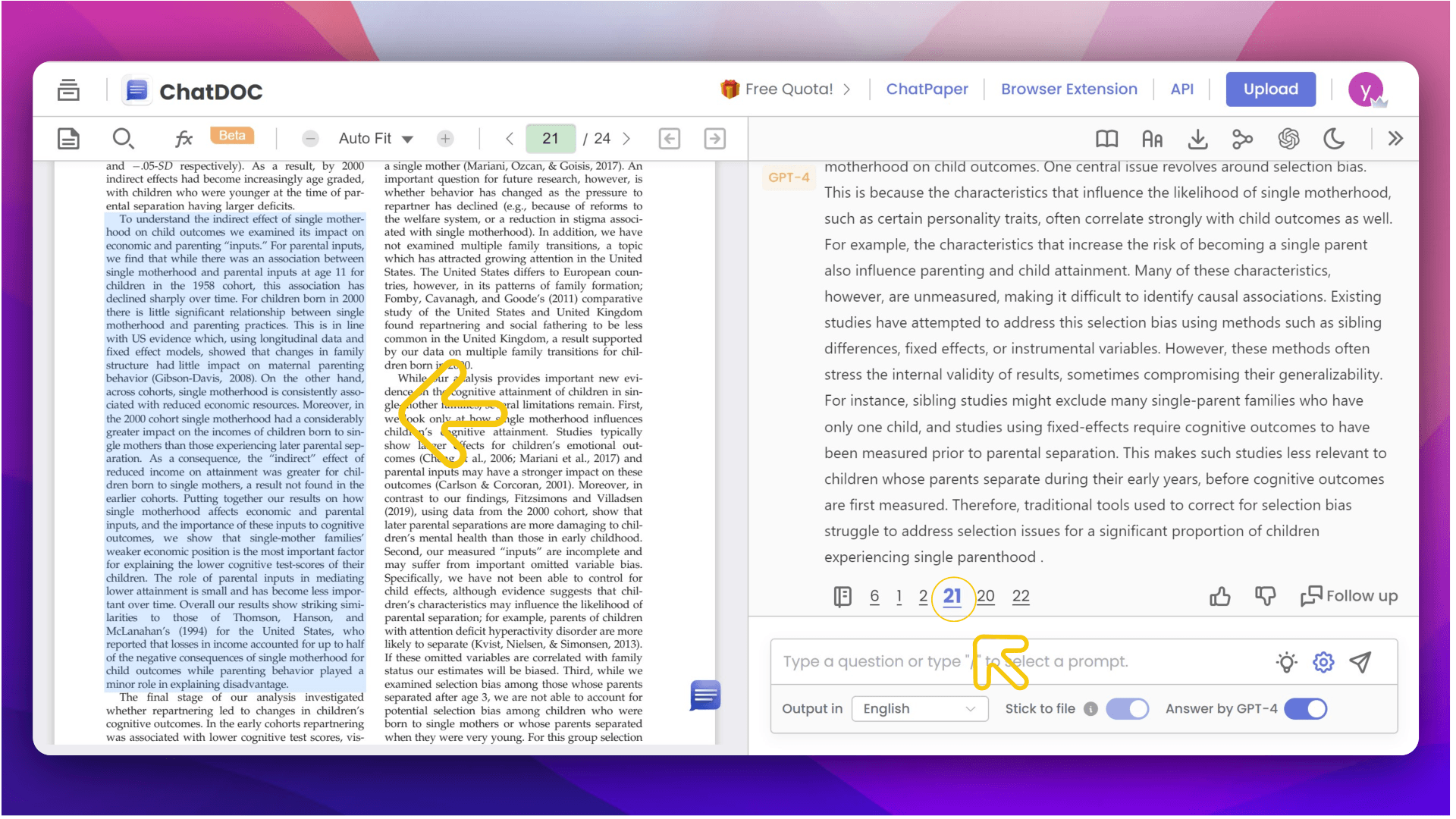The width and height of the screenshot is (1456, 819).
Task: Click the formula fx Beta icon
Action: click(x=184, y=139)
